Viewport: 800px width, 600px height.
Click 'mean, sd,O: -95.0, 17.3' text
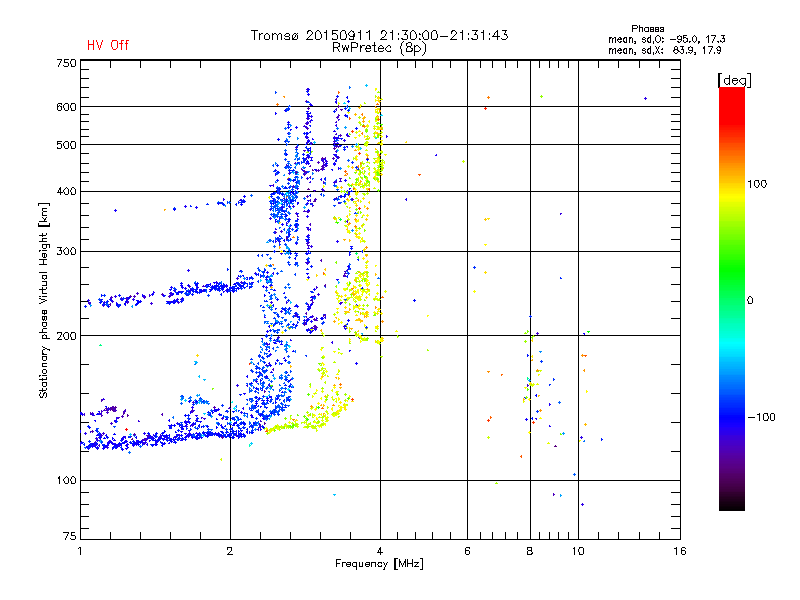coord(666,39)
